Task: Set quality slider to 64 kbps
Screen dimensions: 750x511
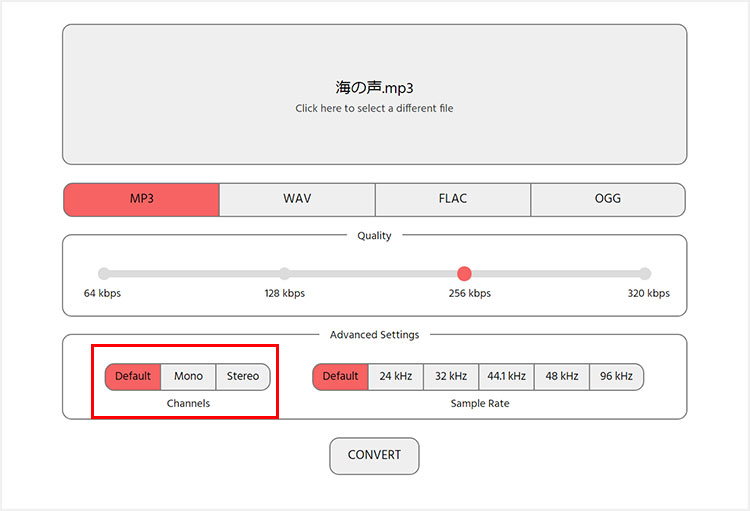Action: point(104,274)
